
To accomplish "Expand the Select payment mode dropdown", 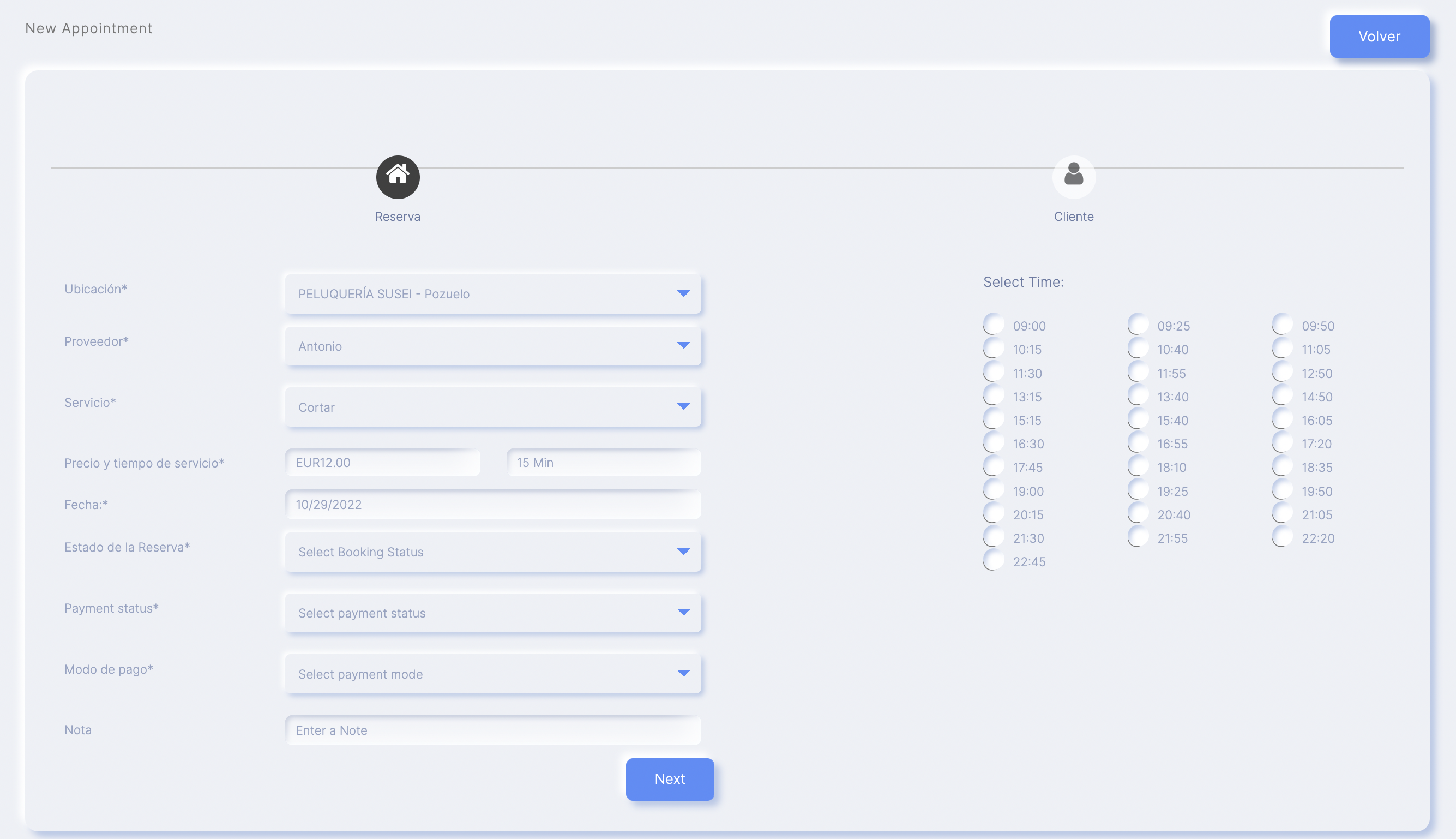I will [x=493, y=674].
